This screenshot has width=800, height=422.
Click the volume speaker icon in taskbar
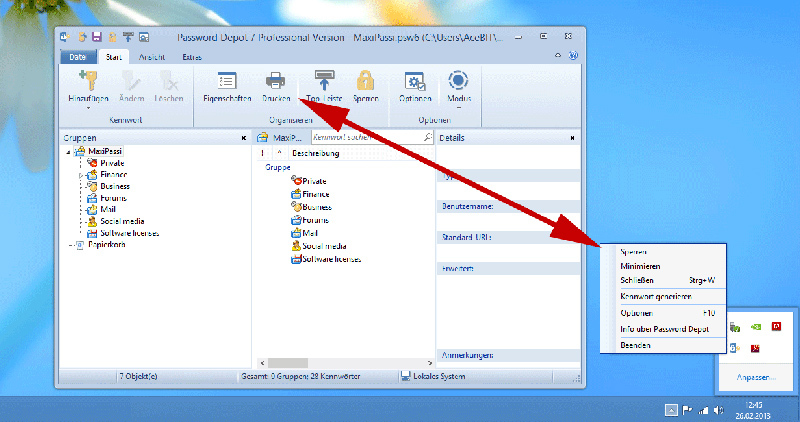click(x=719, y=410)
